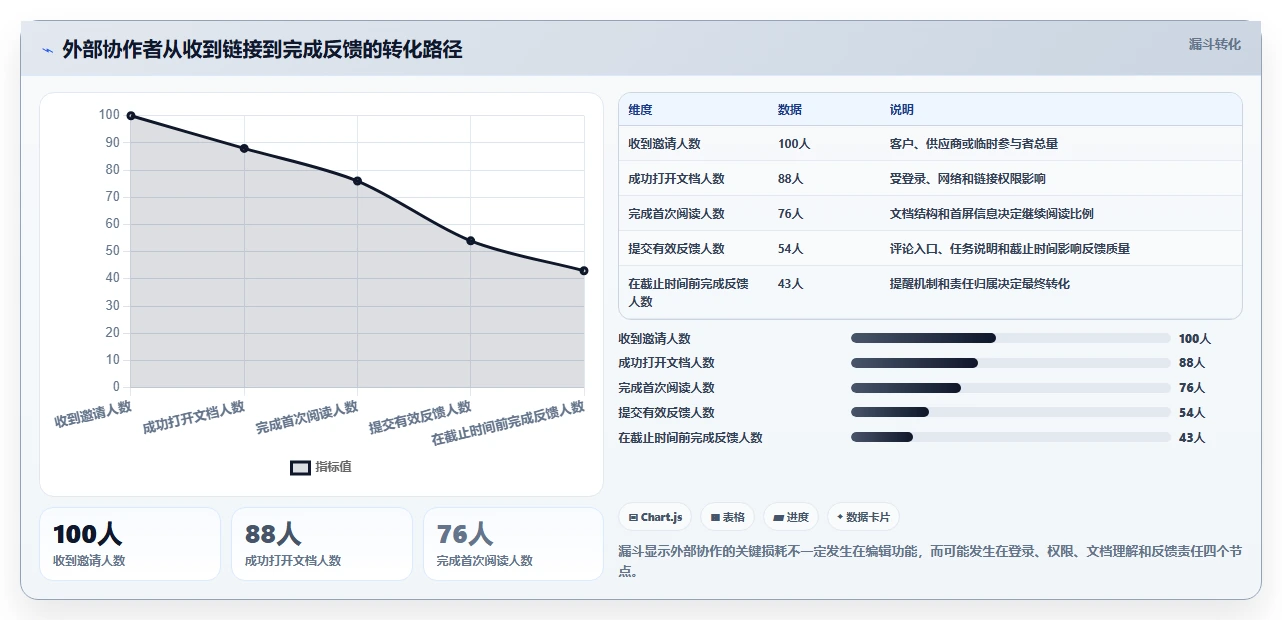Screen dimensions: 1282x620
Task: Click the summary paragraph starting 漏斗显示外部协作
Action: [930, 561]
